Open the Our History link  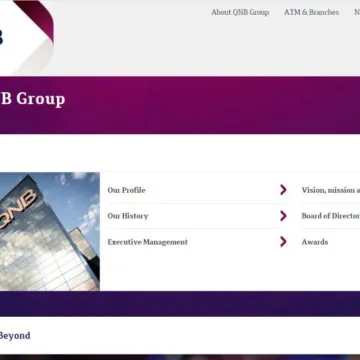click(x=128, y=216)
